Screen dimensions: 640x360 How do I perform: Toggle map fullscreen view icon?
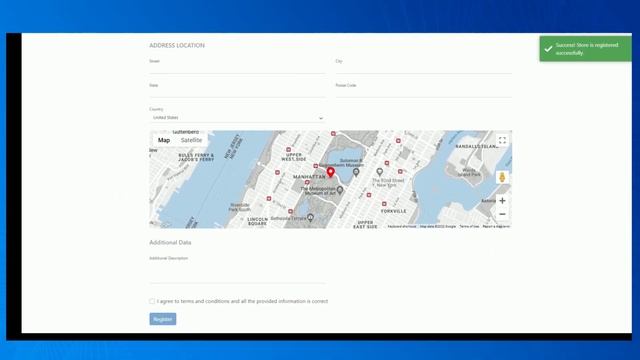pyautogui.click(x=502, y=140)
